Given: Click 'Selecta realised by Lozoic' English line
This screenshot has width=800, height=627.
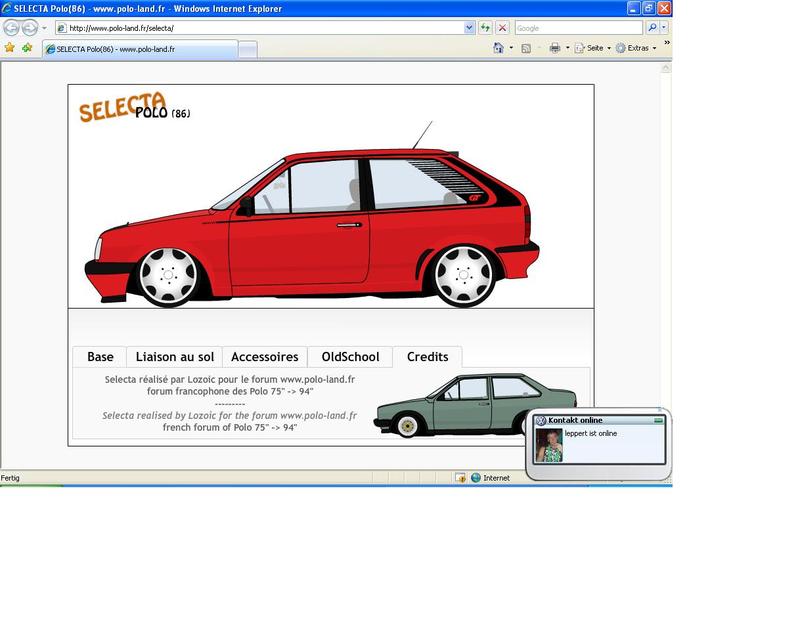Looking at the screenshot, I should point(230,415).
